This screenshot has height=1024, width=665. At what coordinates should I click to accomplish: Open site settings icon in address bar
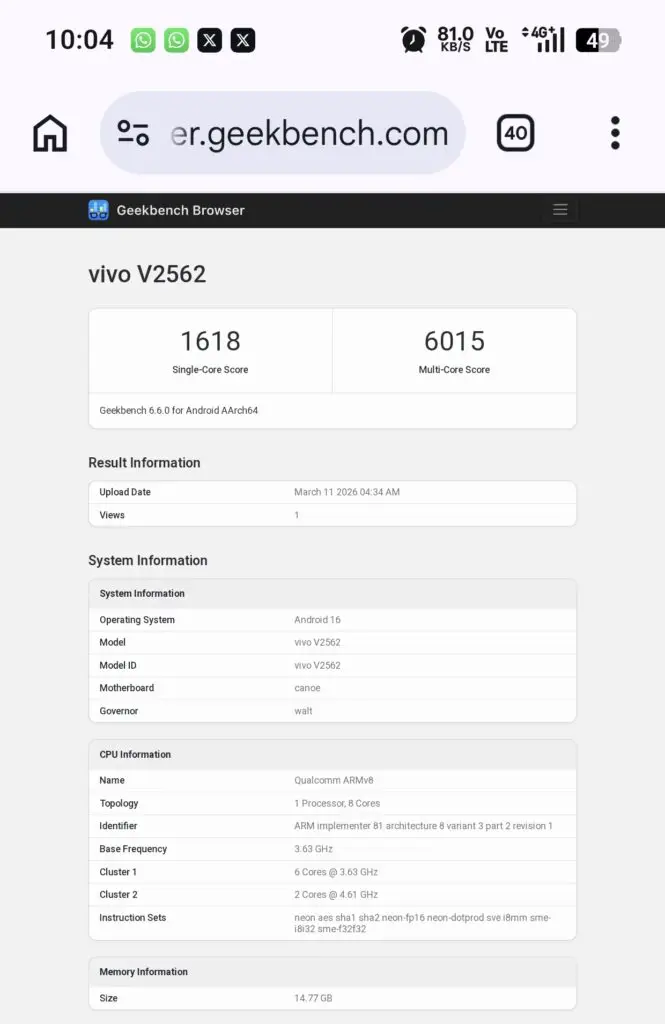click(133, 133)
